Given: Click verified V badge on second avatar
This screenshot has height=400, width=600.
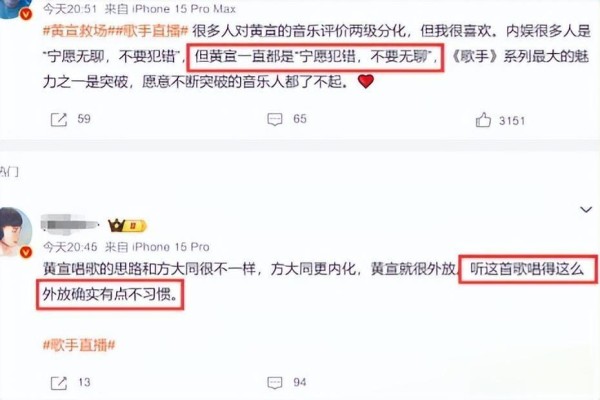Looking at the screenshot, I should pyautogui.click(x=26, y=252).
